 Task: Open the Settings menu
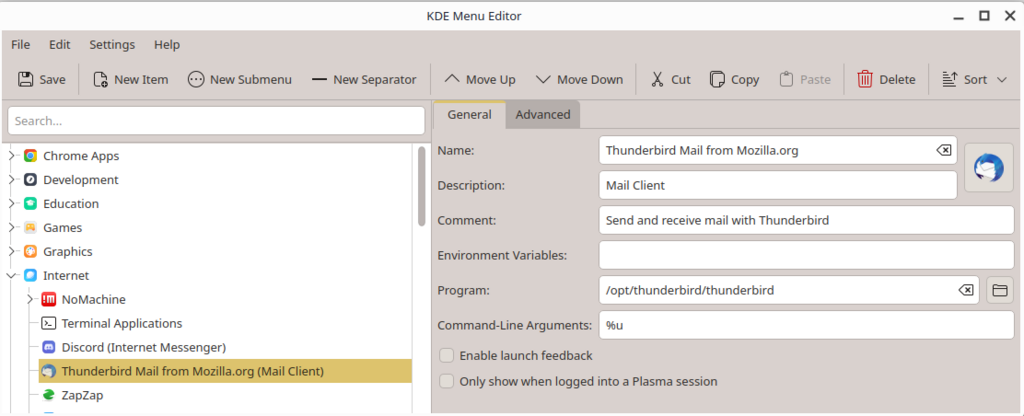[112, 44]
